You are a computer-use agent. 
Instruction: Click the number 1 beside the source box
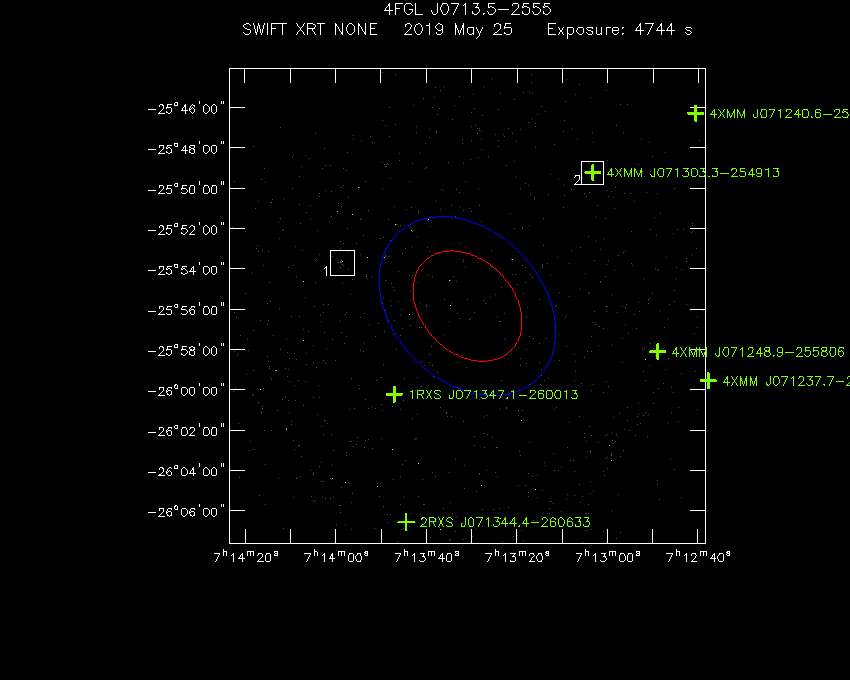click(326, 271)
